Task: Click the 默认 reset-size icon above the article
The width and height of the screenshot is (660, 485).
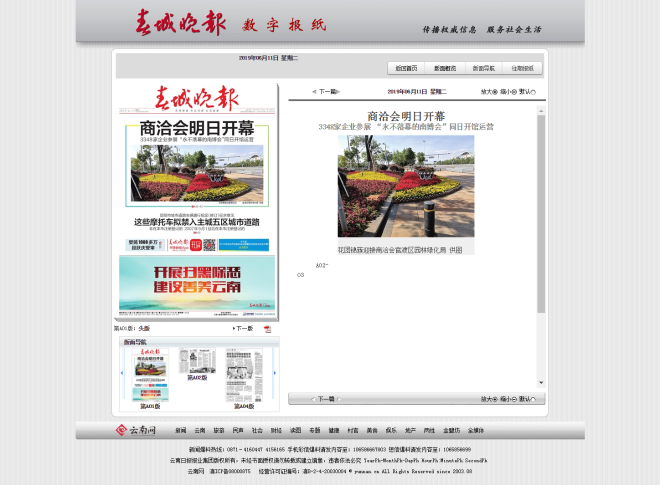Action: pos(533,92)
